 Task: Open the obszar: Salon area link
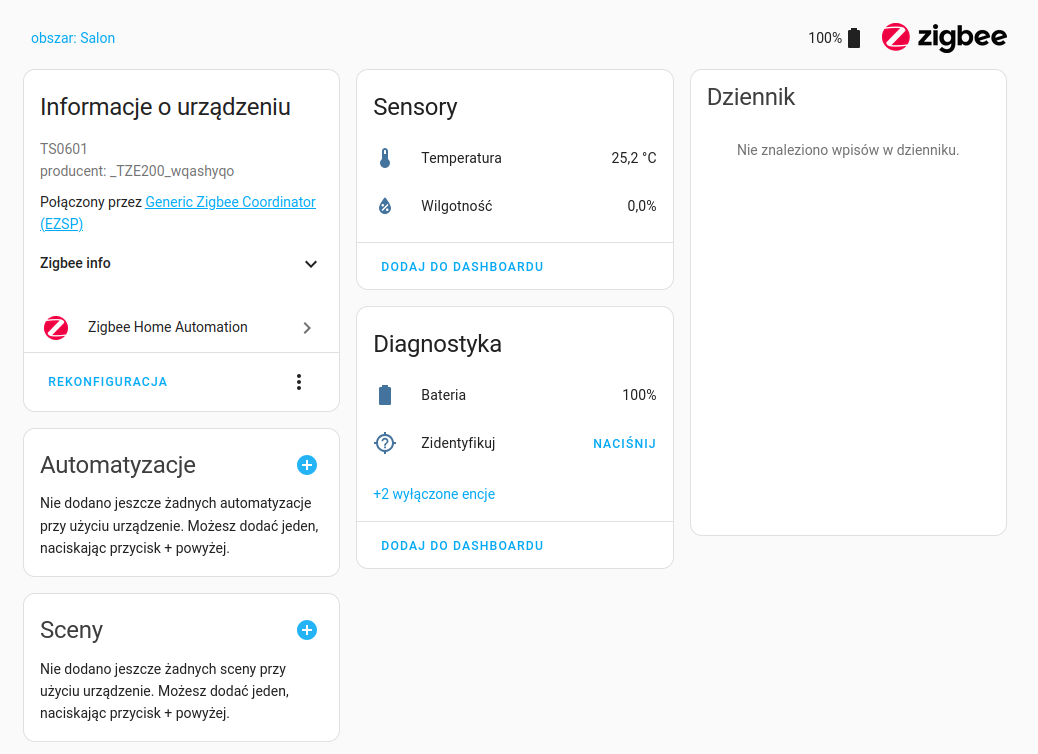[73, 38]
